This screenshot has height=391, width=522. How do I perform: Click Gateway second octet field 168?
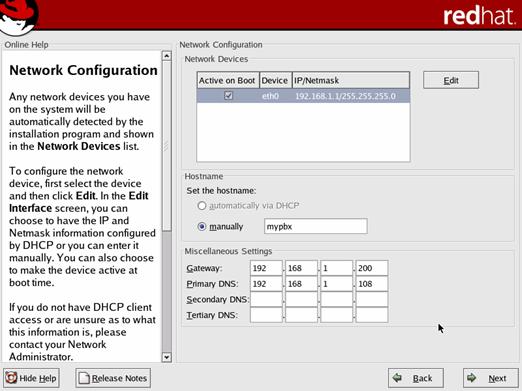[x=301, y=268]
